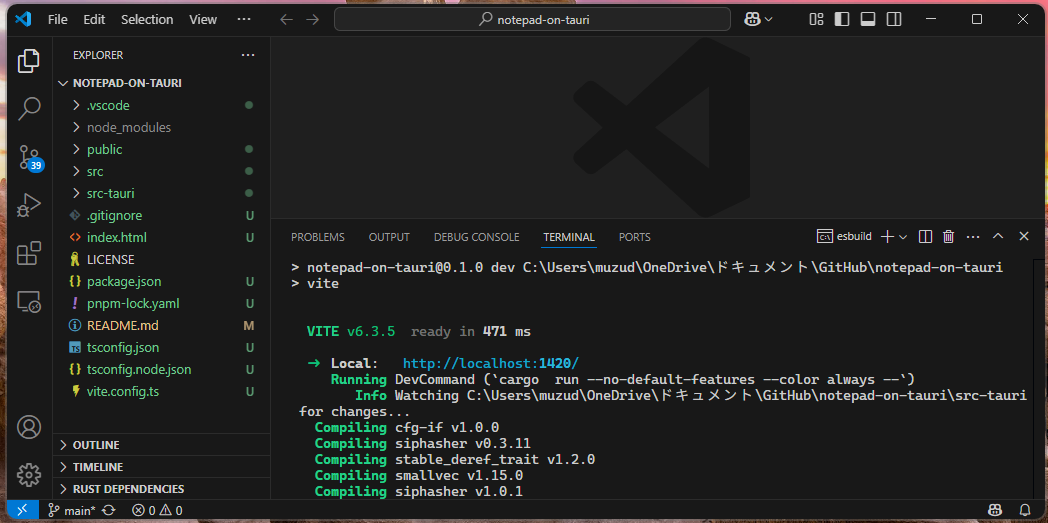Open vite.config.ts file
The height and width of the screenshot is (523, 1048).
(162, 391)
